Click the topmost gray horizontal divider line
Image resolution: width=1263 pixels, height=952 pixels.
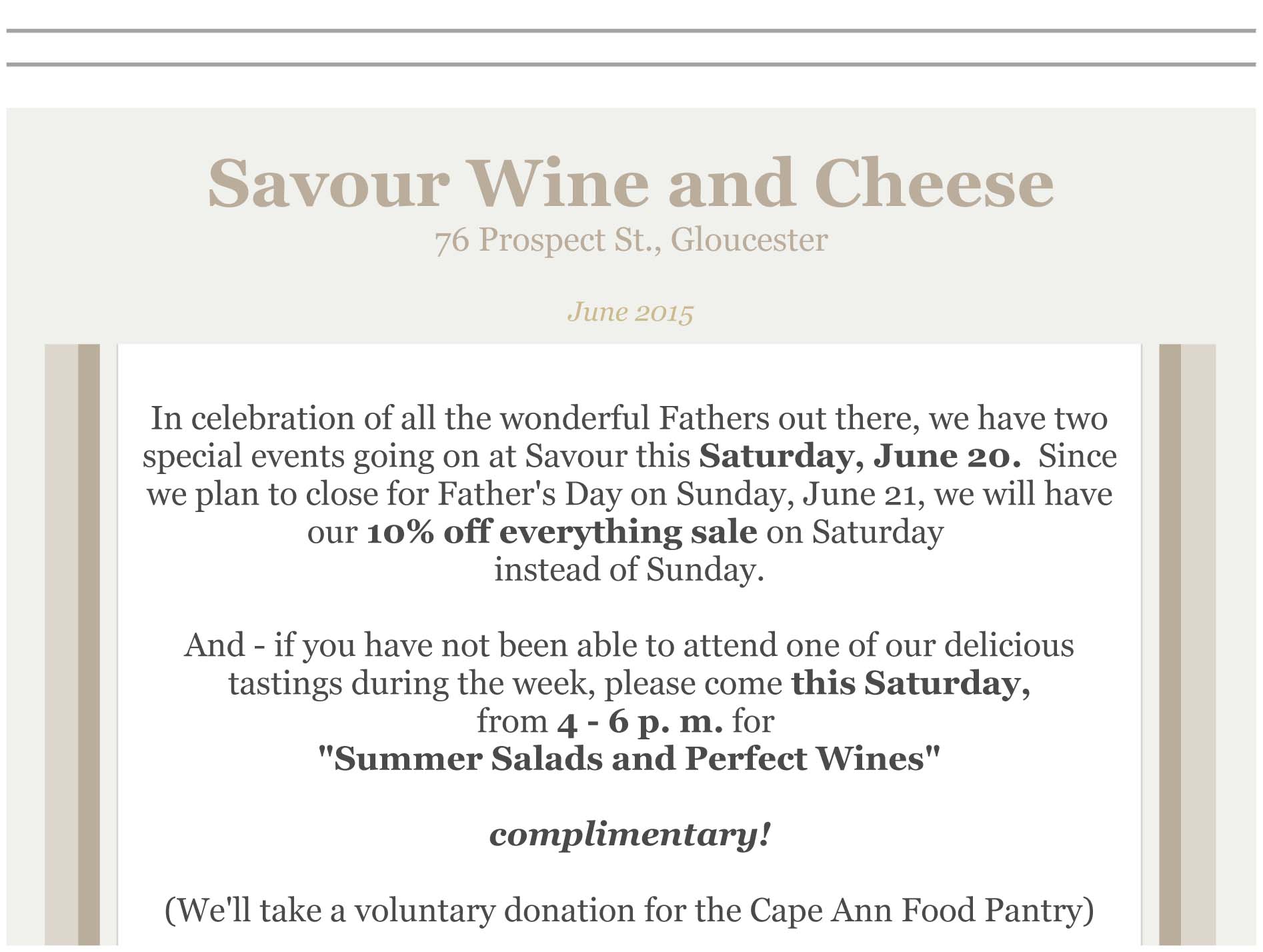630,31
